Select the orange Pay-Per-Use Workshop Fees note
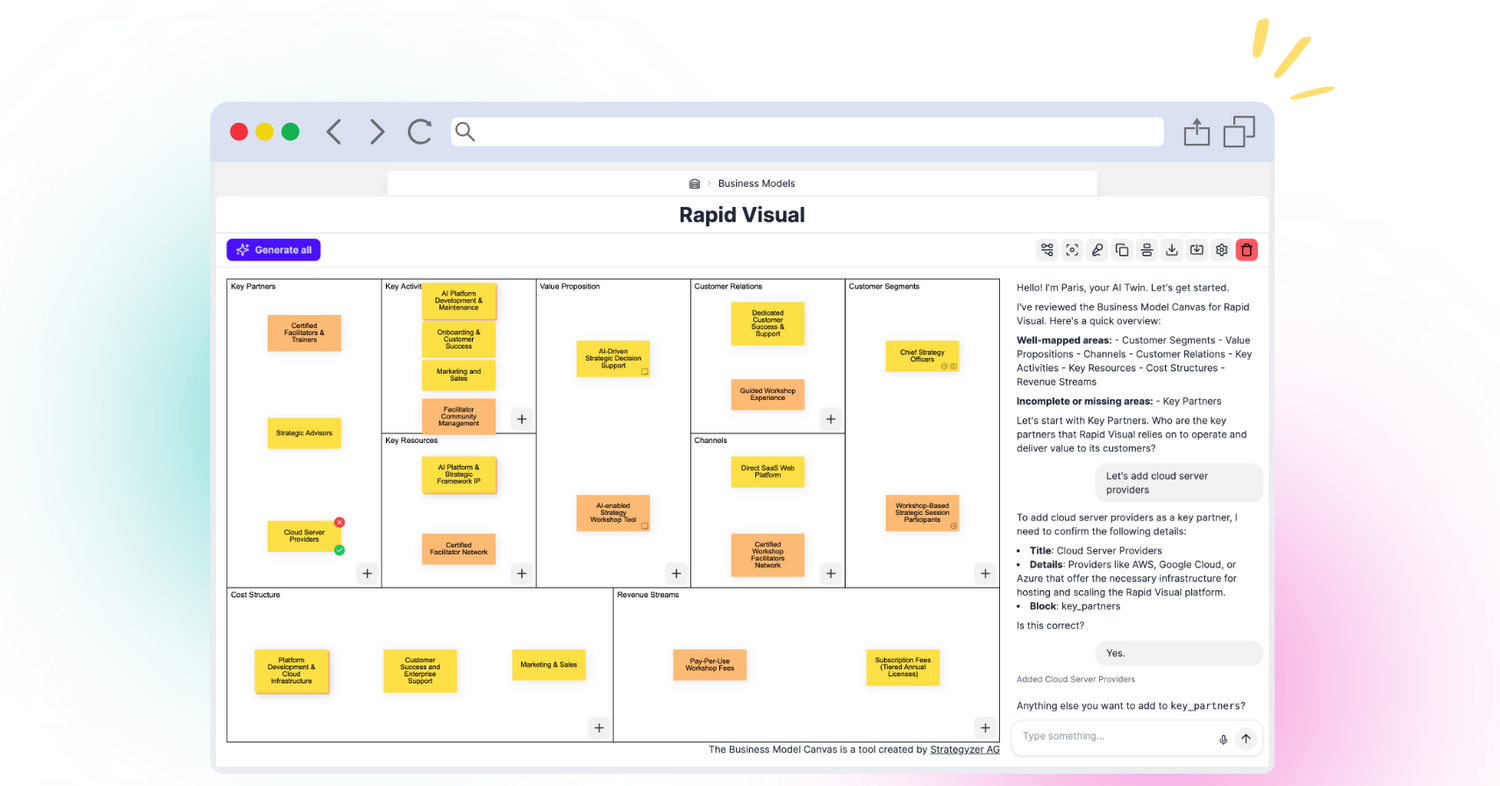1500x786 pixels. tap(709, 665)
